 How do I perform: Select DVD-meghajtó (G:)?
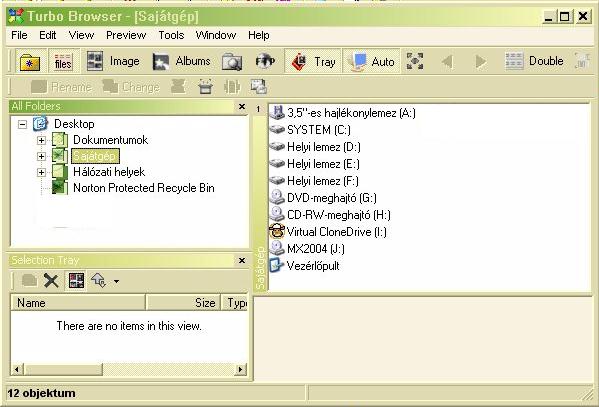[x=323, y=198]
